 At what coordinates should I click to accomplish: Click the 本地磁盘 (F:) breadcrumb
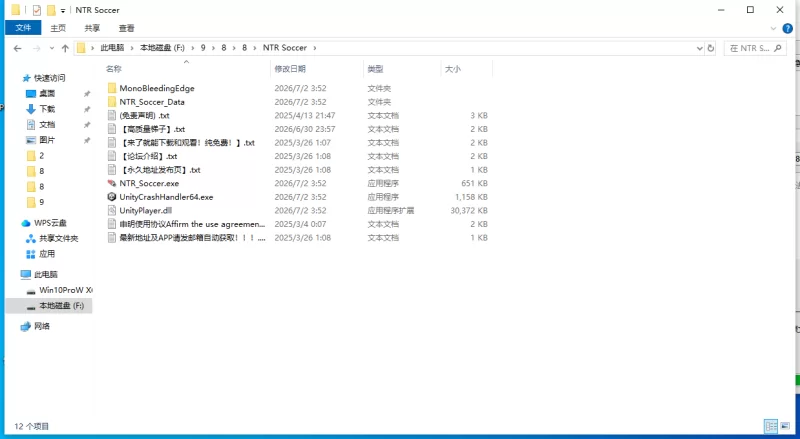point(162,47)
